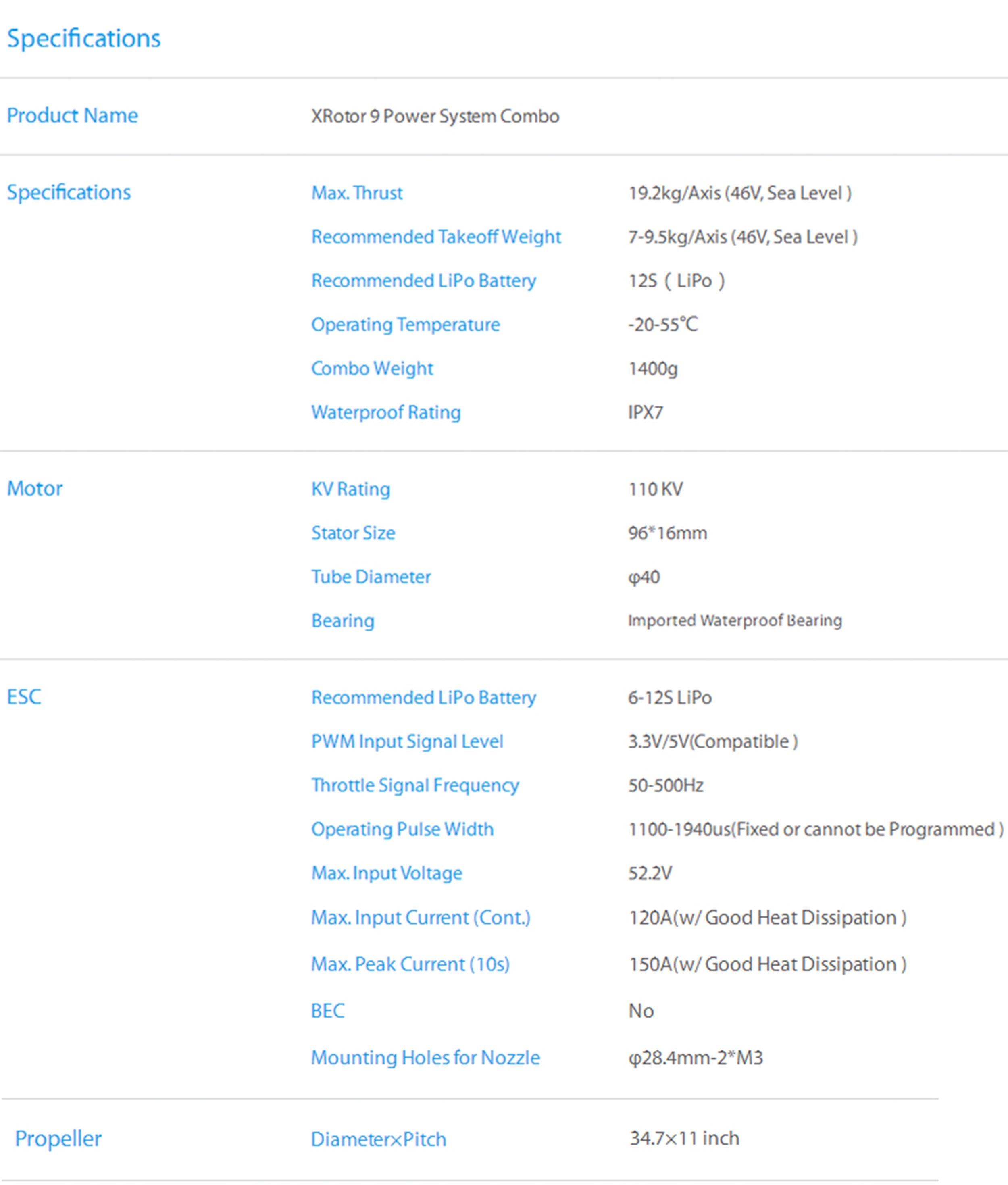Click the Product Name row label
This screenshot has height=1185, width=1008.
tap(72, 115)
